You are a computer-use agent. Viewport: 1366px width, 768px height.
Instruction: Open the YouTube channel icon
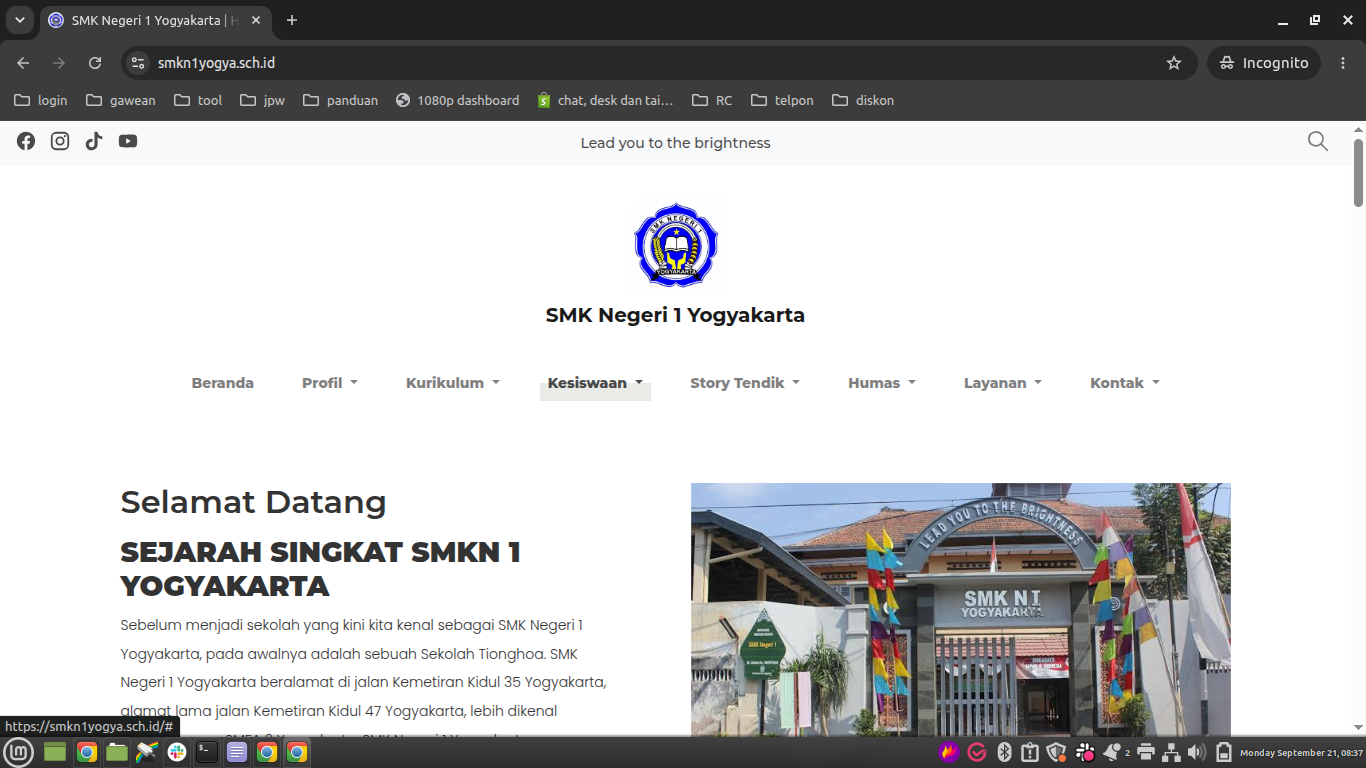click(128, 141)
